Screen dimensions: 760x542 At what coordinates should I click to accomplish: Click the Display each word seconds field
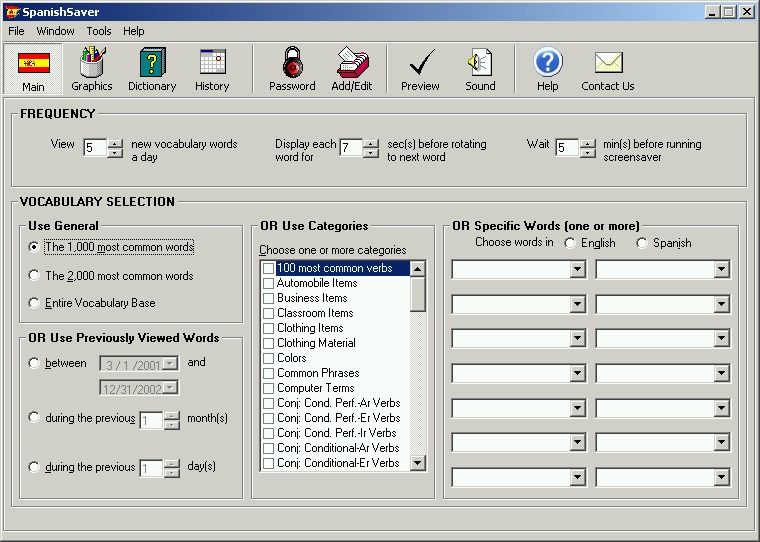click(351, 148)
